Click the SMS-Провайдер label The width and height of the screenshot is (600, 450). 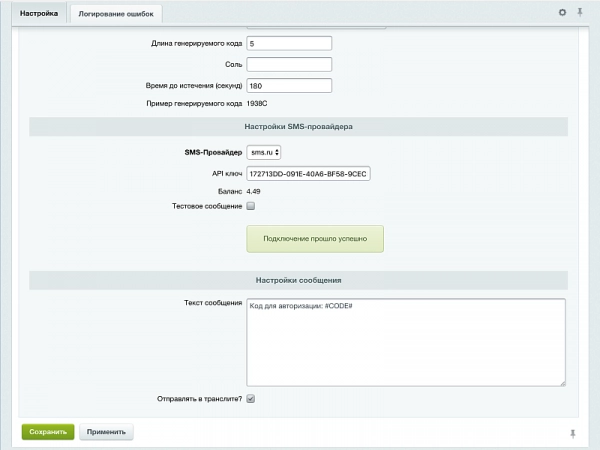(x=213, y=152)
